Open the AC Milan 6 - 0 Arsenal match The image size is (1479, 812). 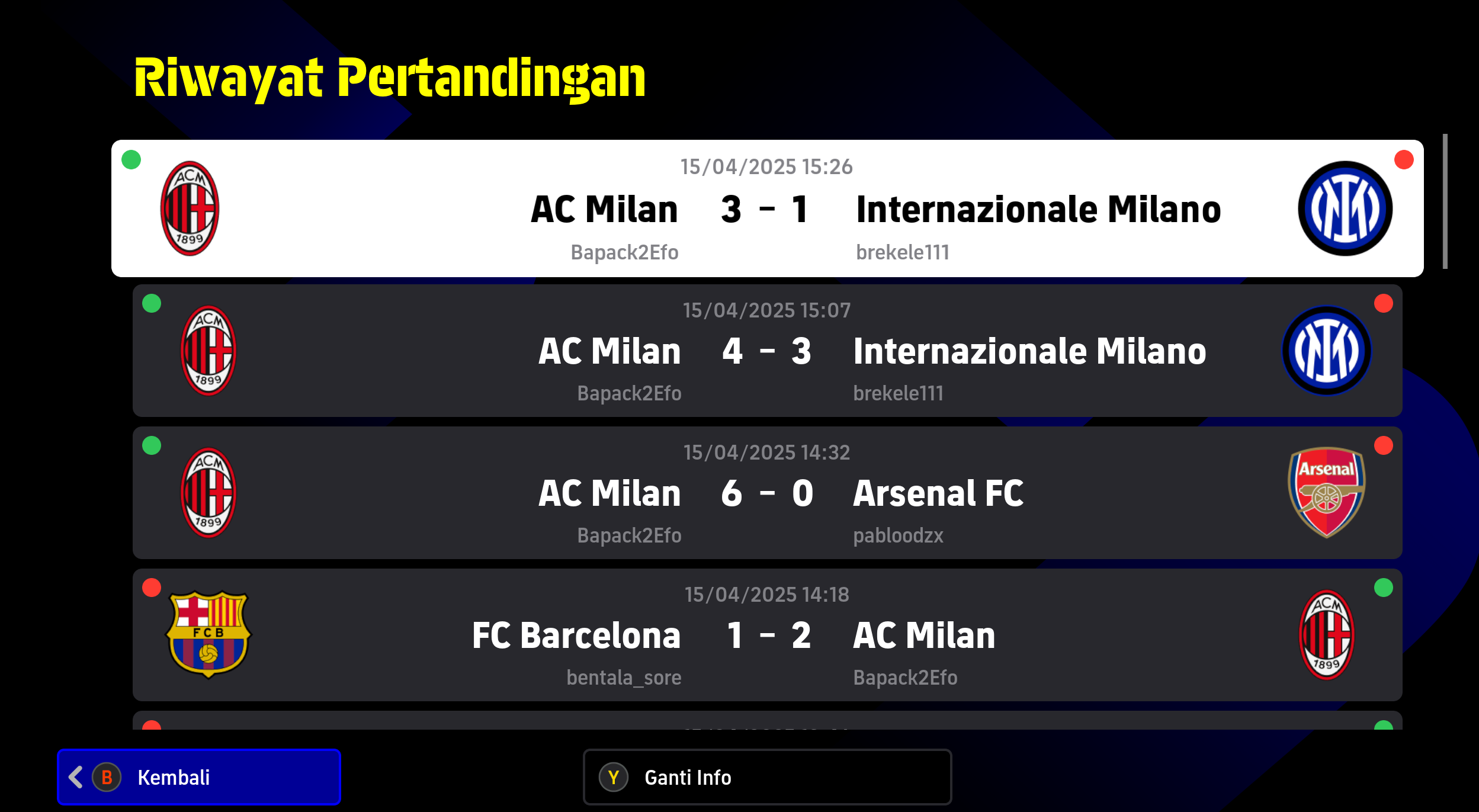point(768,493)
